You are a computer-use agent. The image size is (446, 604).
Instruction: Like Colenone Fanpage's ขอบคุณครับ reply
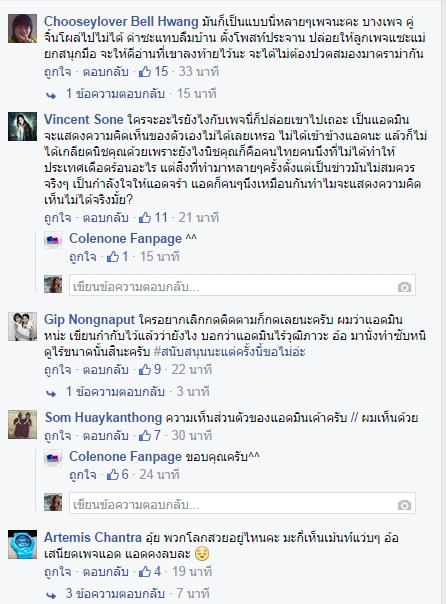click(83, 475)
